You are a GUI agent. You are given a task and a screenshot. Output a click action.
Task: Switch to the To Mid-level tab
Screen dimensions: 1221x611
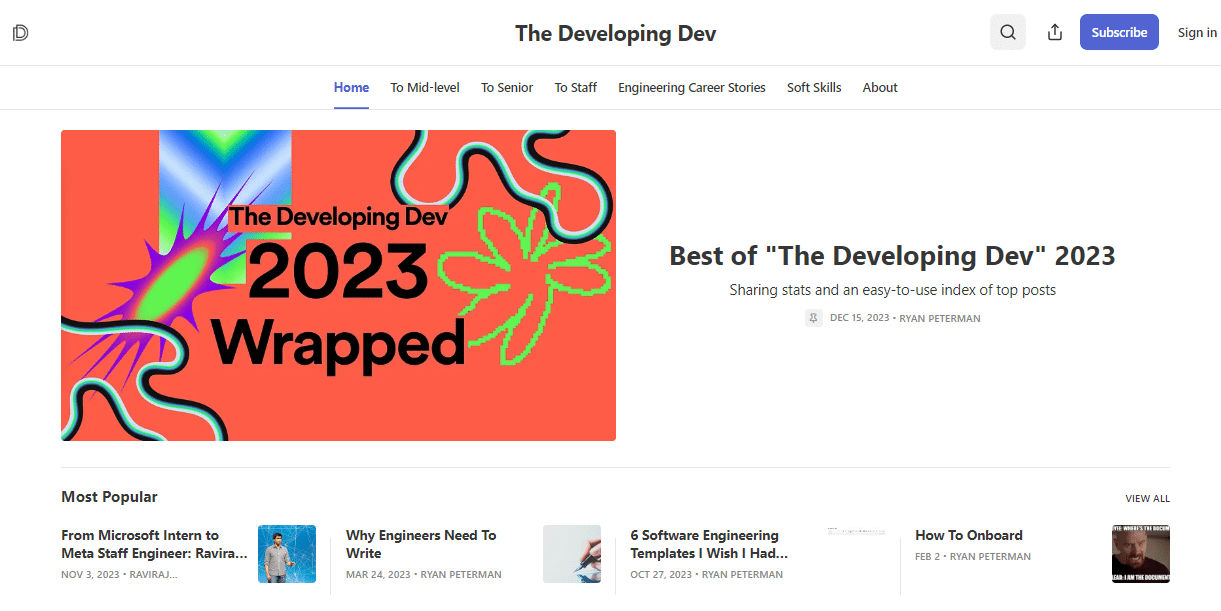tap(425, 87)
